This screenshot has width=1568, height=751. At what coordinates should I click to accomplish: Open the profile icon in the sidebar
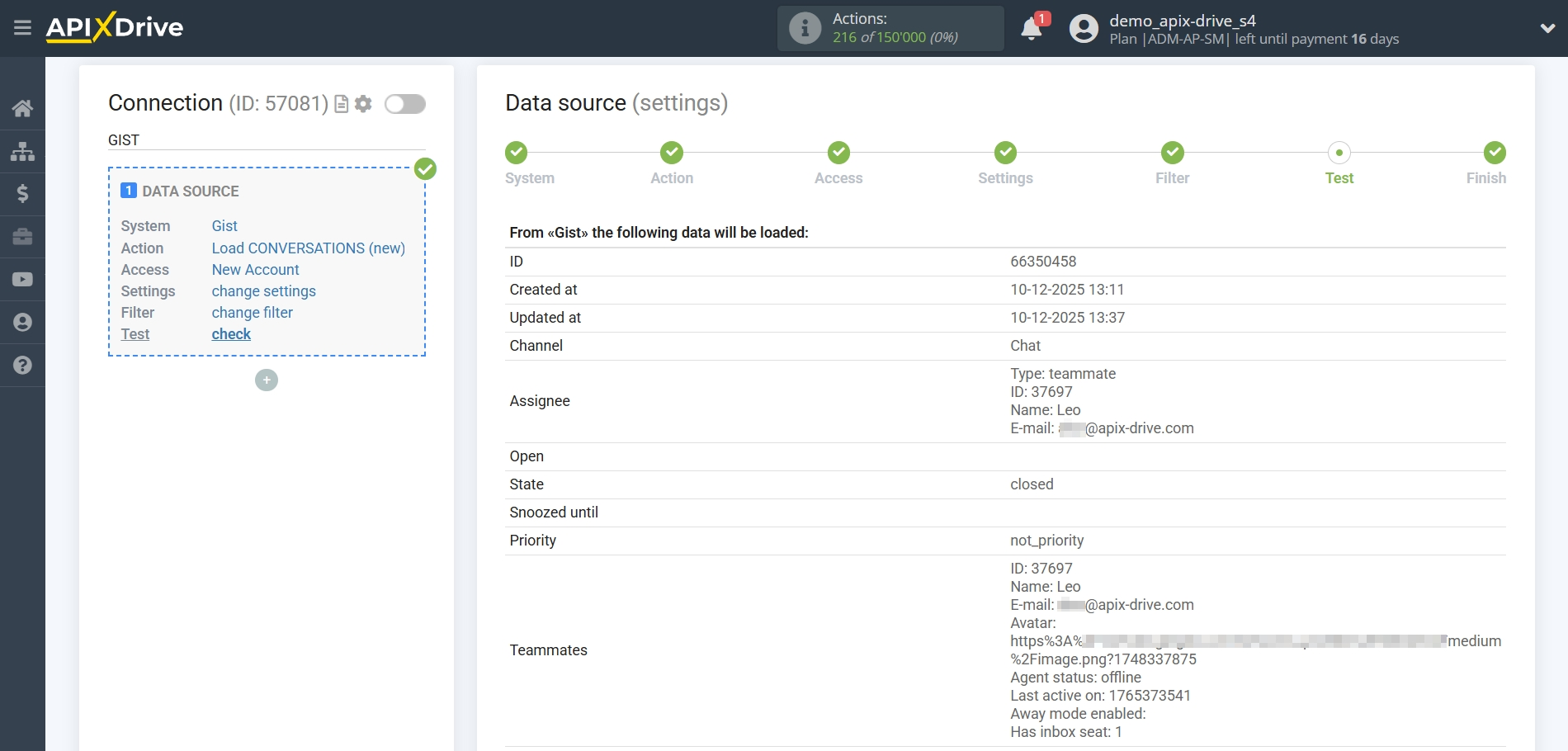coord(22,323)
